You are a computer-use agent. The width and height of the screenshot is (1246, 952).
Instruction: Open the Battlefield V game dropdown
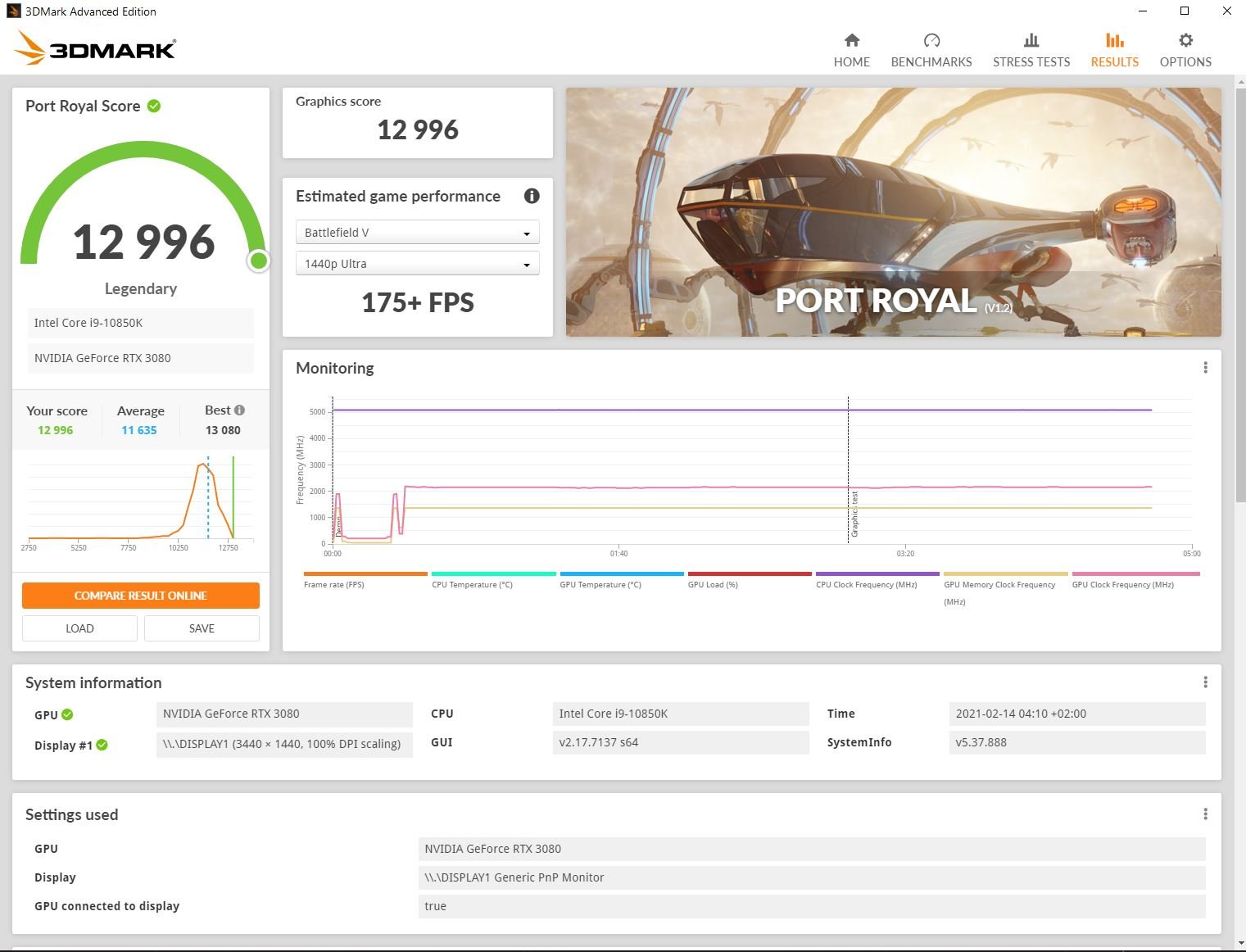click(x=417, y=233)
